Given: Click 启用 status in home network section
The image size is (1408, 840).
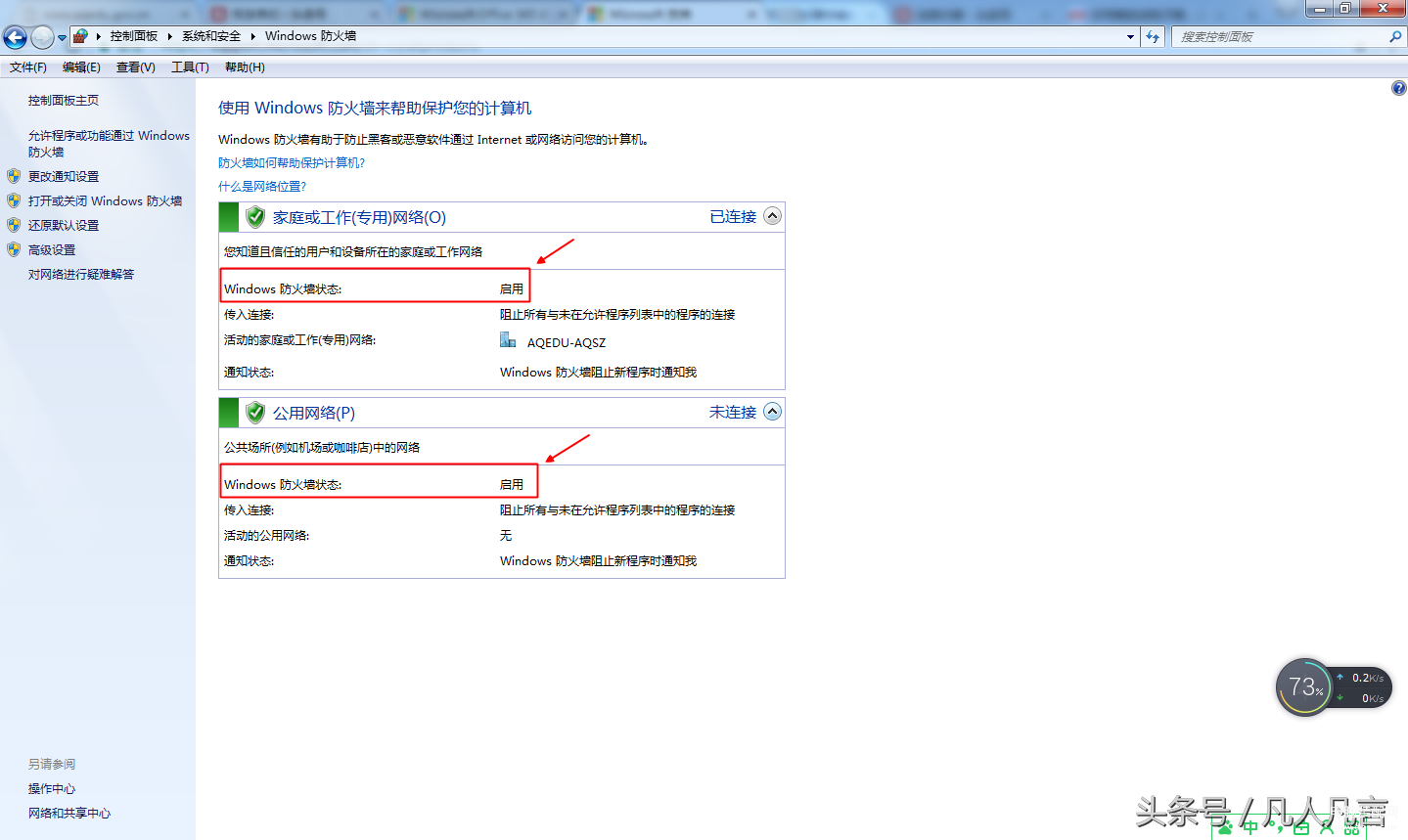Looking at the screenshot, I should pyautogui.click(x=512, y=289).
